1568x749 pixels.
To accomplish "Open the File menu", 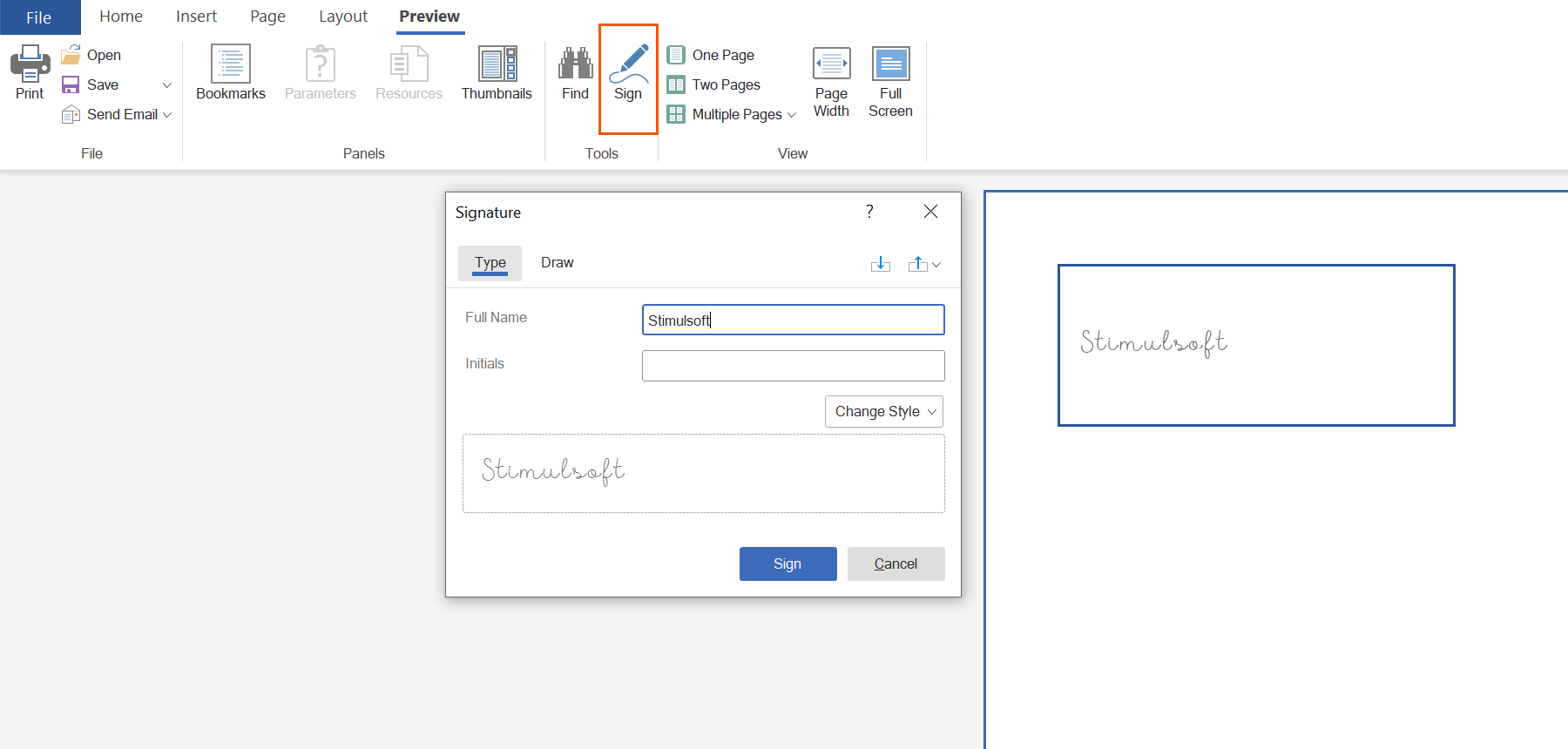I will coord(39,17).
